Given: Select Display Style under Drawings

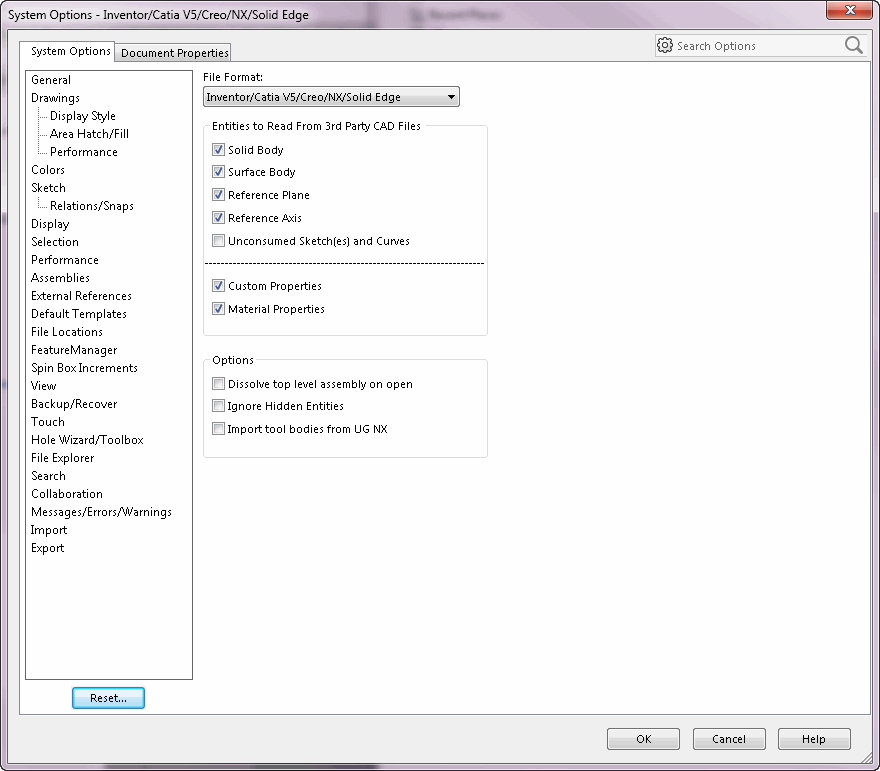Looking at the screenshot, I should coord(82,116).
